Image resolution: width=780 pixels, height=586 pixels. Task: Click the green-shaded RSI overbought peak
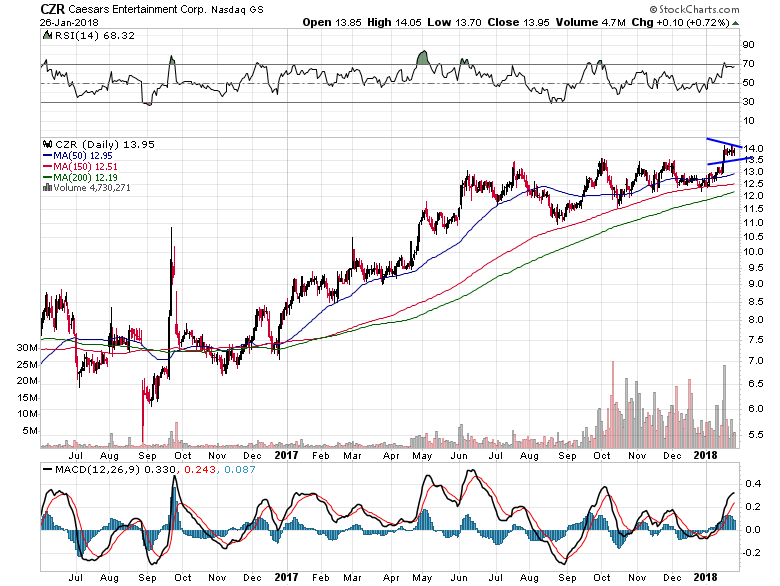(x=424, y=59)
